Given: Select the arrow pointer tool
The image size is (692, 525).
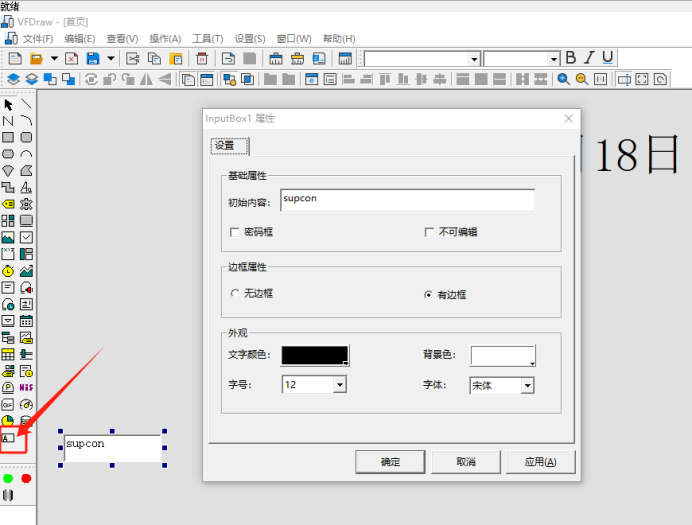Looking at the screenshot, I should 8,105.
